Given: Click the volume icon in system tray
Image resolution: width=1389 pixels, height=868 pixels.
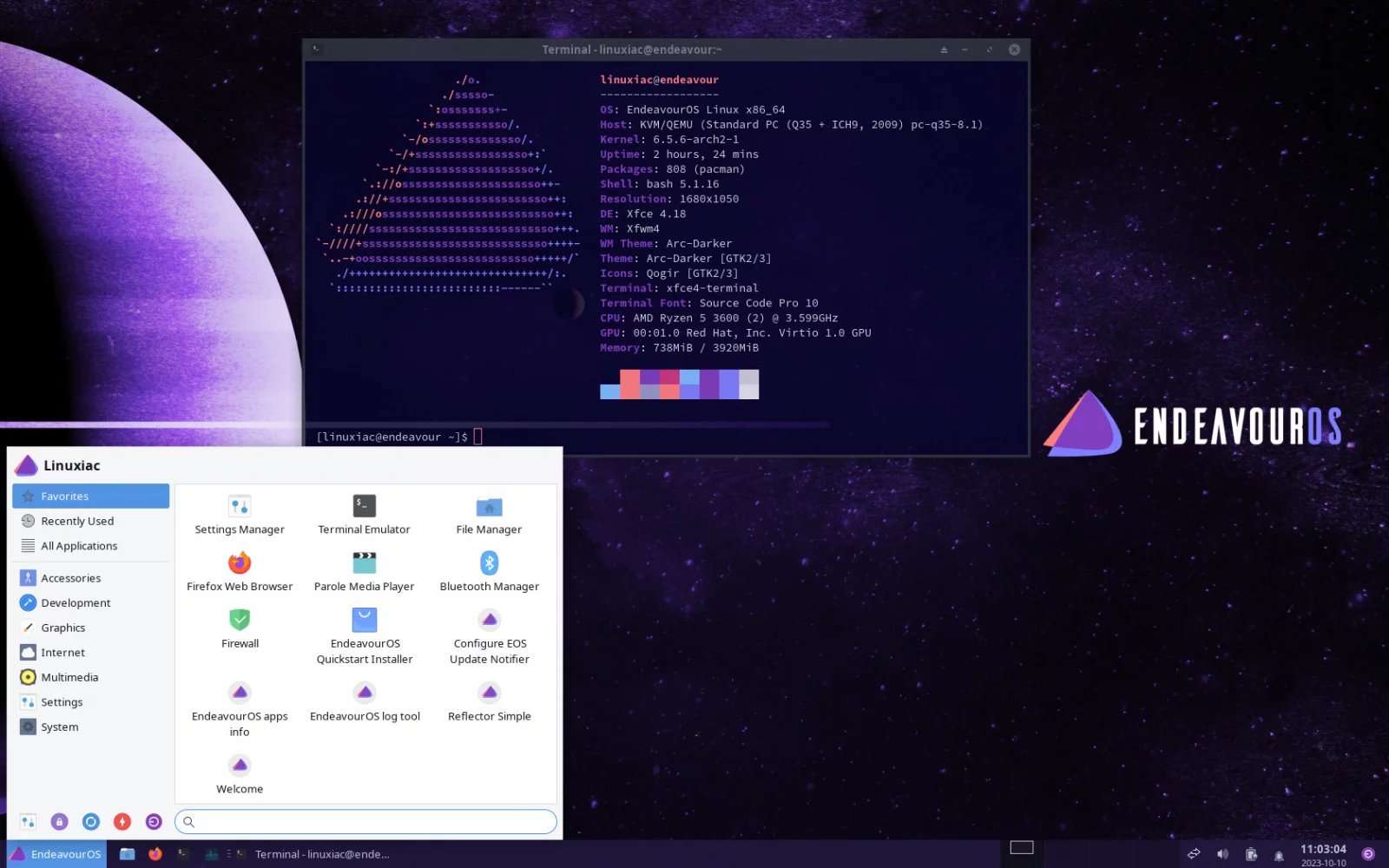Looking at the screenshot, I should 1222,854.
